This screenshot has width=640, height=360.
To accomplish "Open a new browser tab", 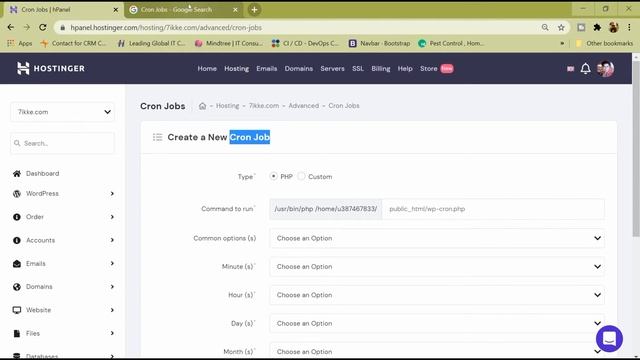I will pos(254,9).
